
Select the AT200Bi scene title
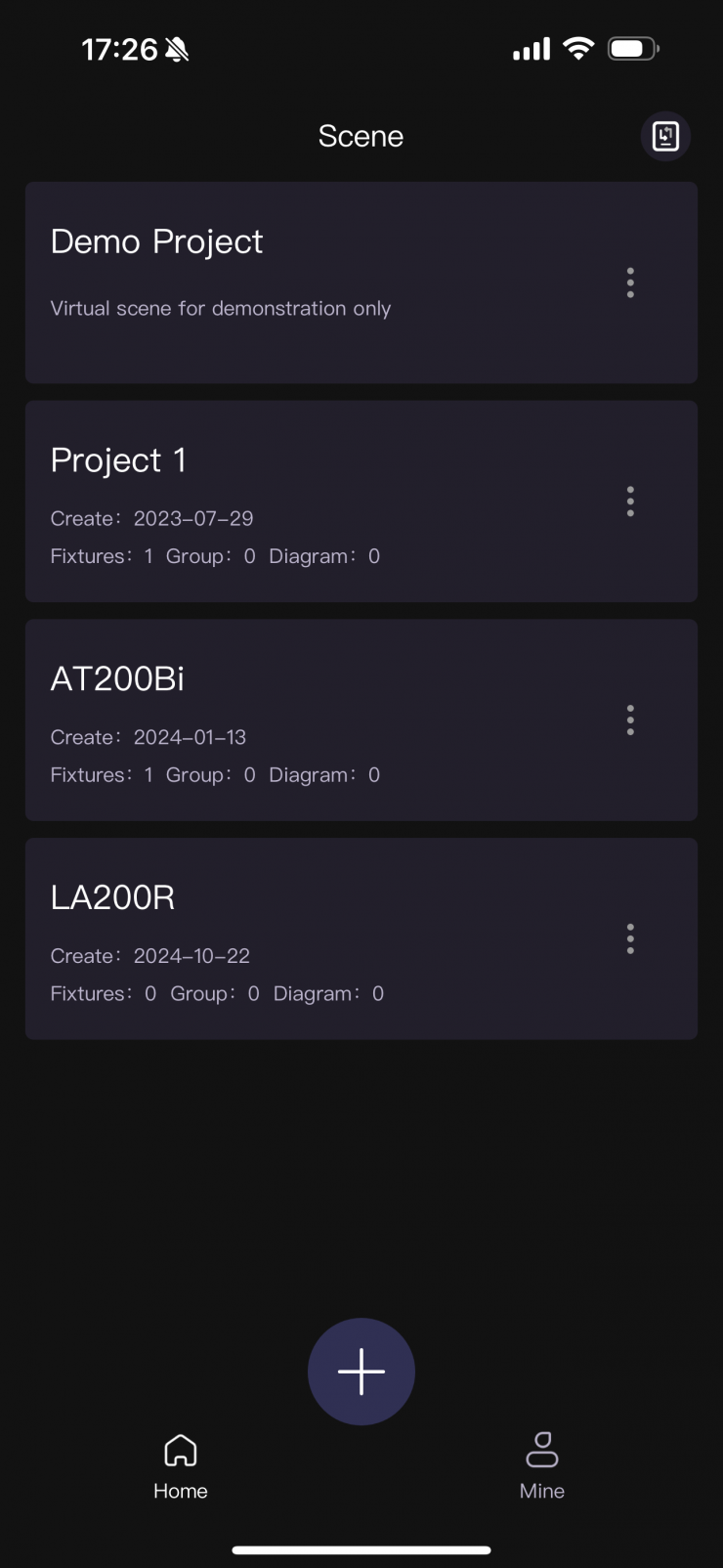117,679
